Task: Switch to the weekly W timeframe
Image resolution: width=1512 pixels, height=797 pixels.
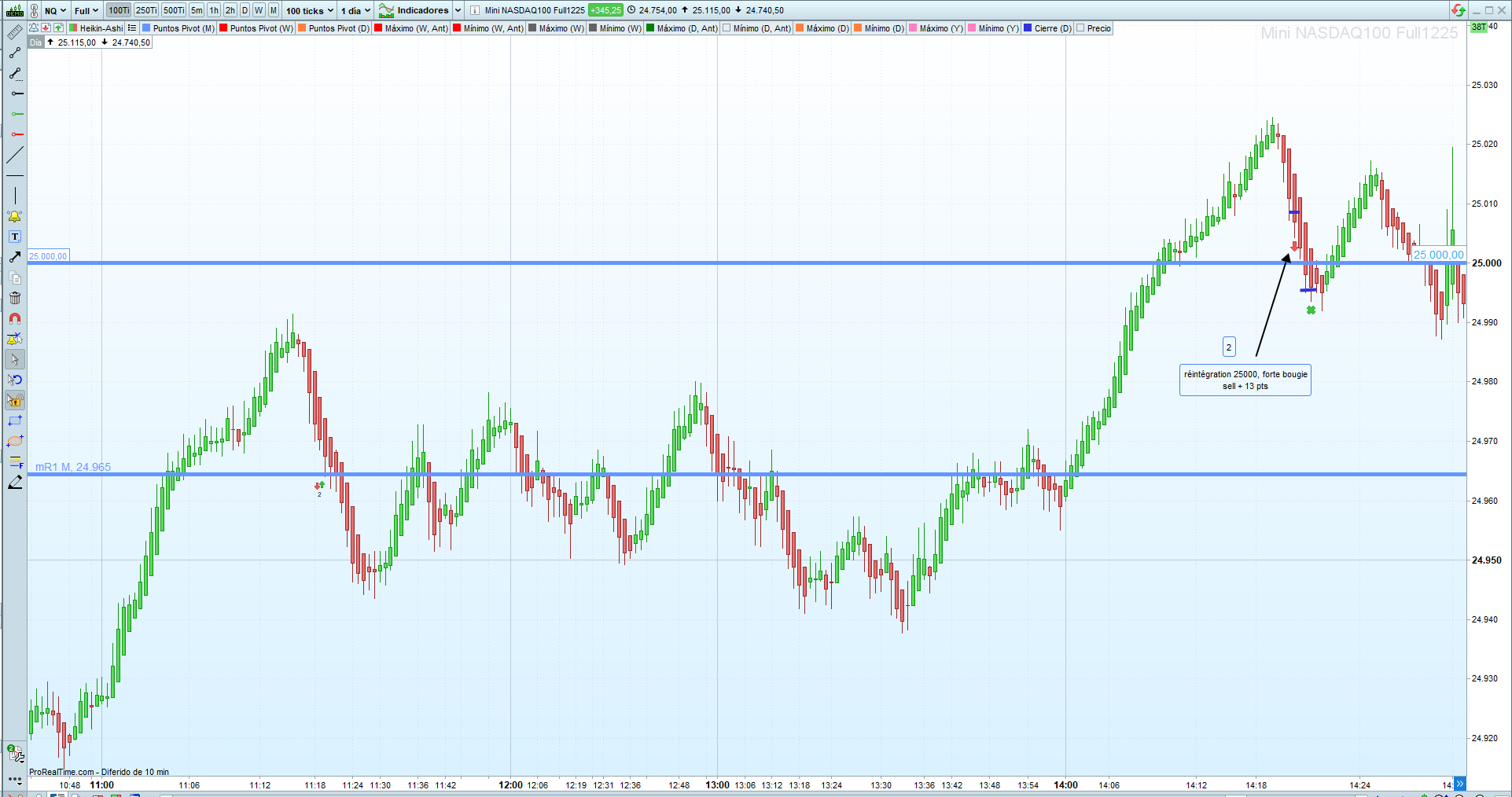Action: point(259,10)
